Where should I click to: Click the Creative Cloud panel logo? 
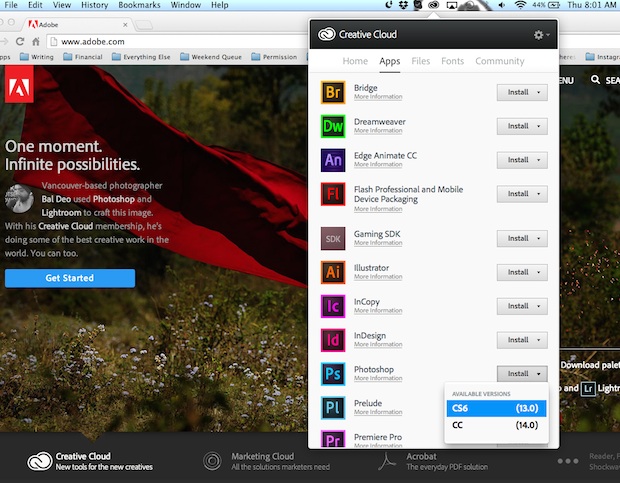(x=327, y=34)
